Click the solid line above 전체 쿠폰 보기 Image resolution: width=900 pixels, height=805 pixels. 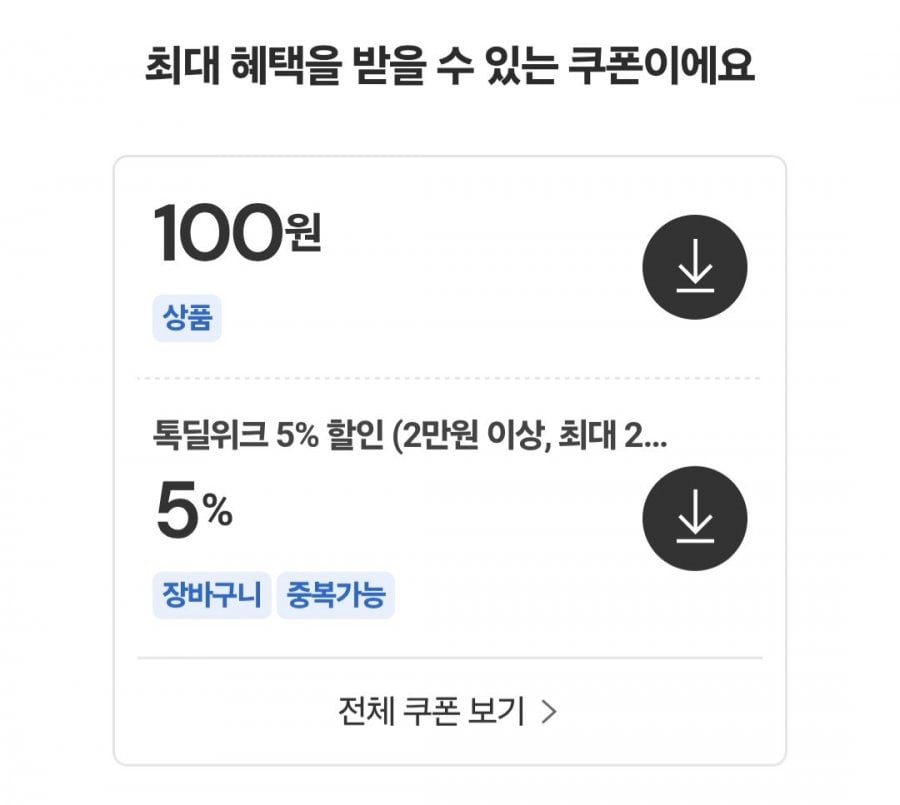[450, 658]
